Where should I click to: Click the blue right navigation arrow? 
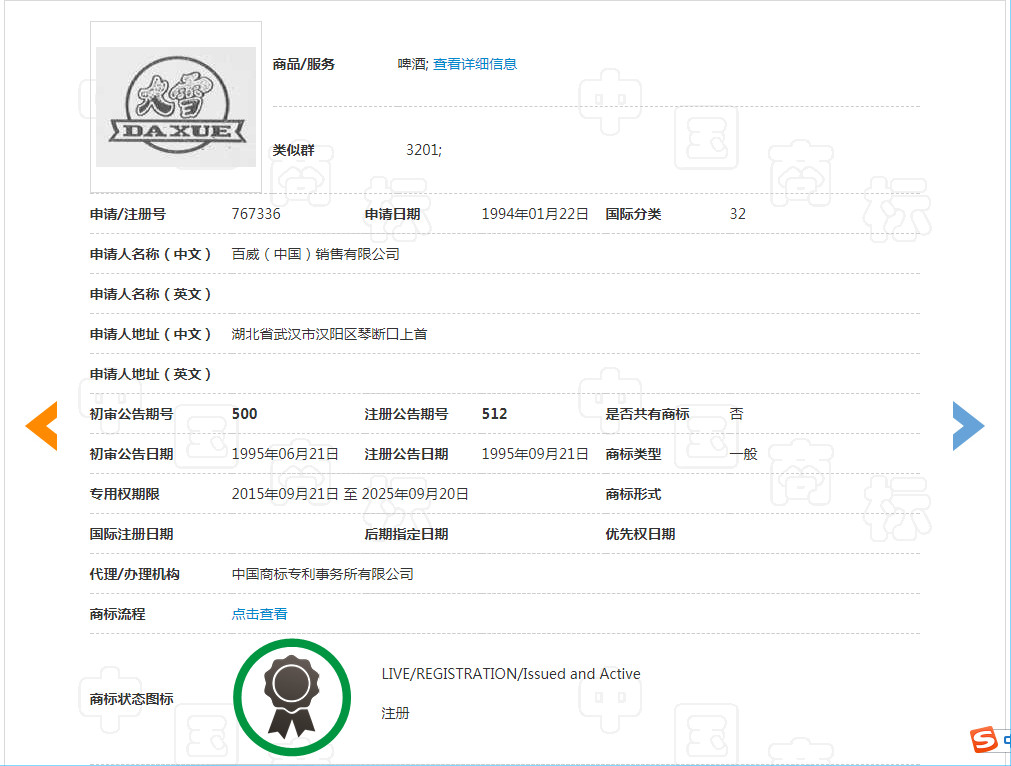tap(968, 425)
